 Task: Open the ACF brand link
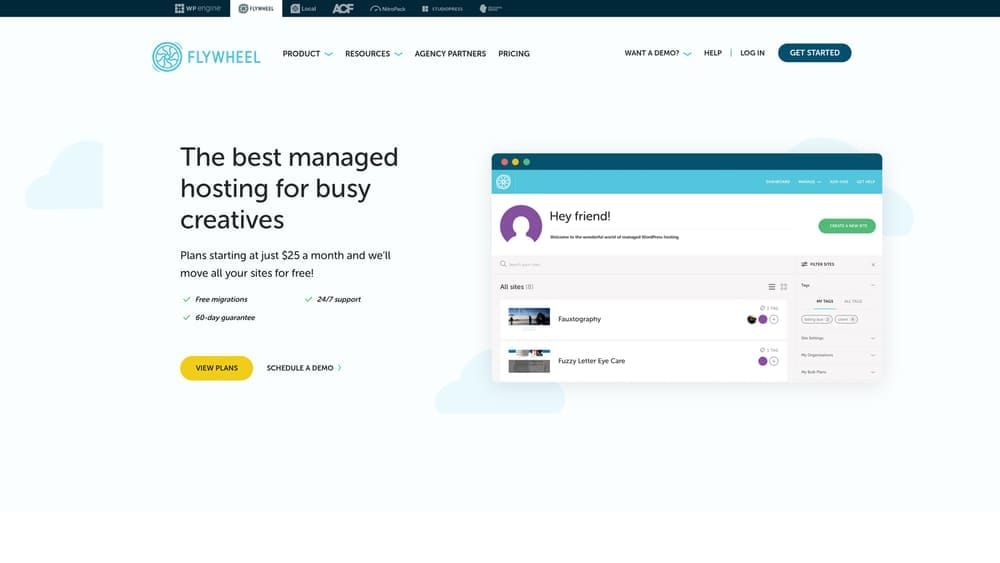(342, 8)
